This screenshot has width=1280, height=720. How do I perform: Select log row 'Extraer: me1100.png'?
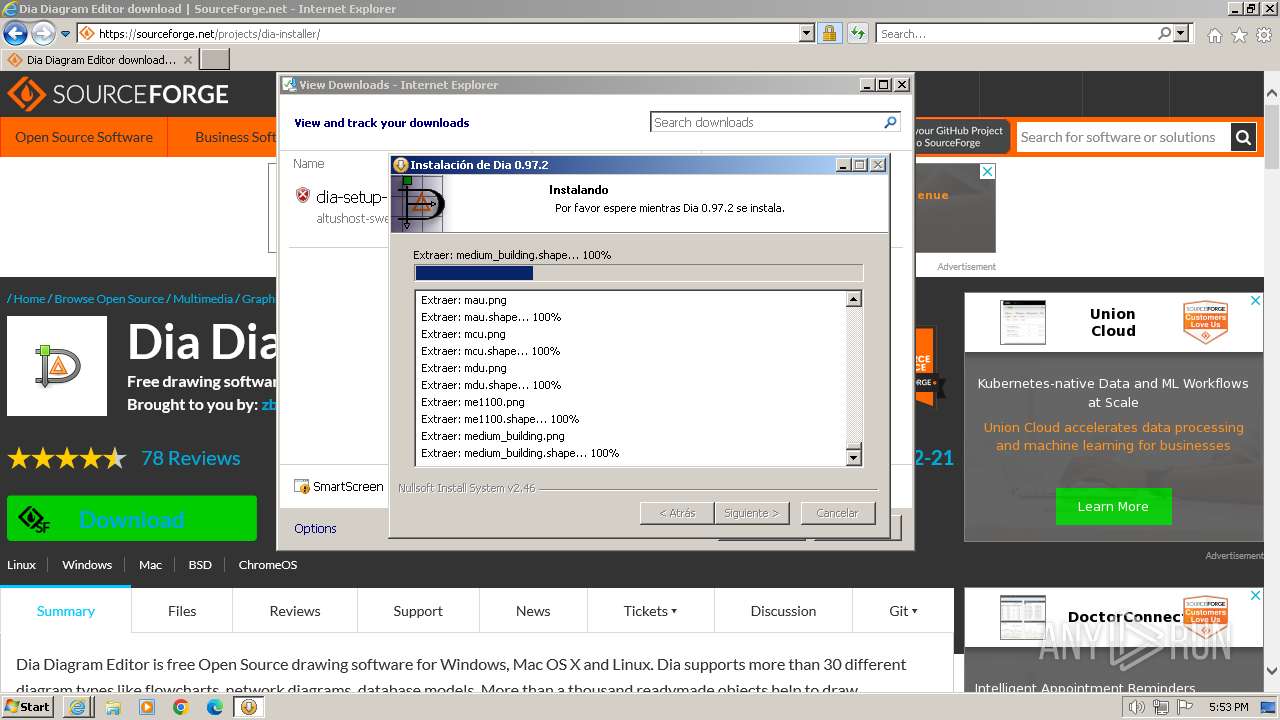pyautogui.click(x=473, y=402)
